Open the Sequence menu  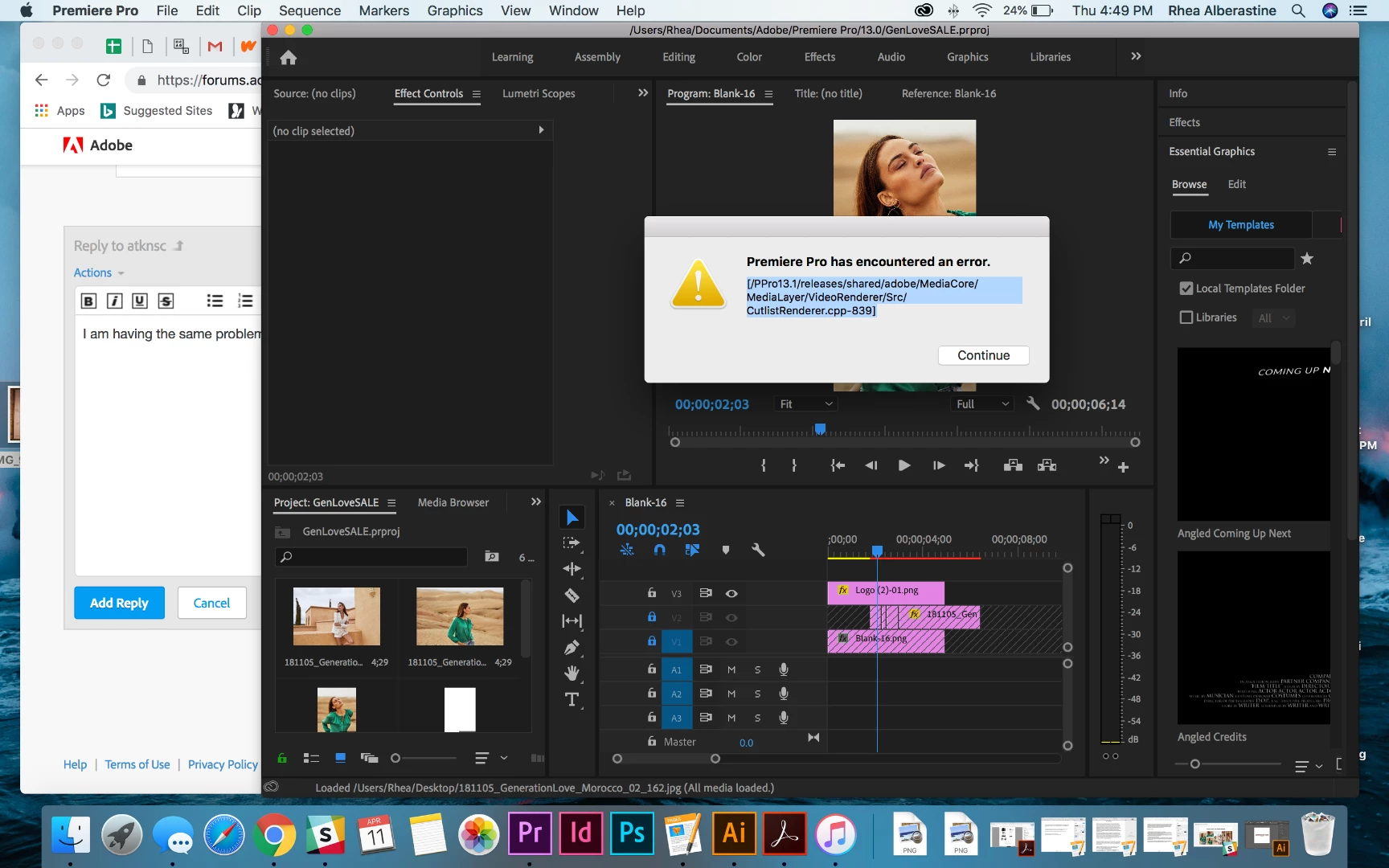(x=309, y=10)
